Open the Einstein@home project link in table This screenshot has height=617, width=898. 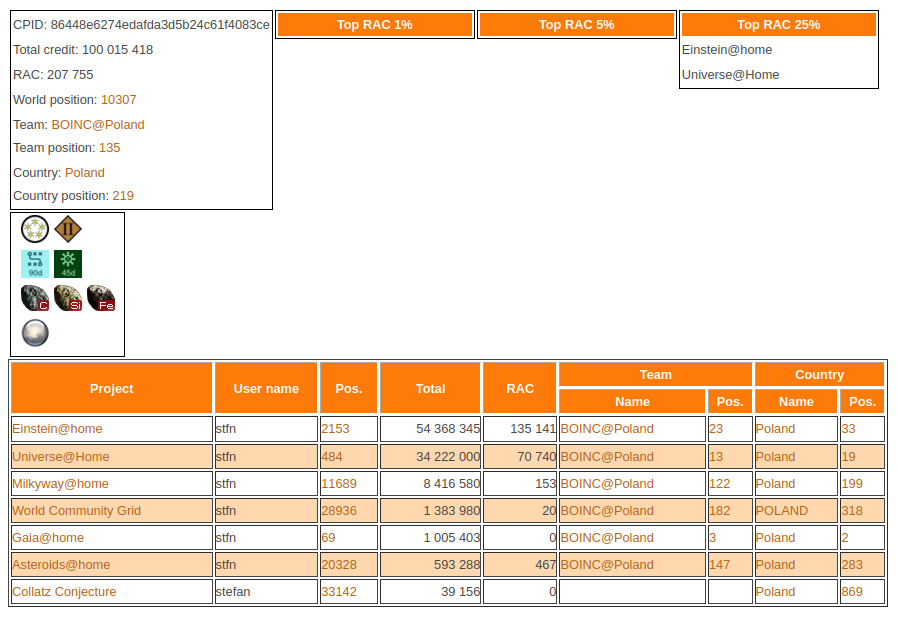point(57,429)
